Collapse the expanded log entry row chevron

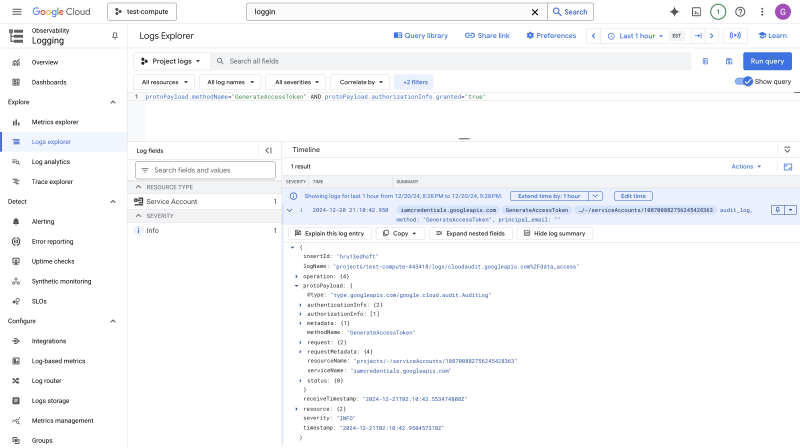pos(289,210)
